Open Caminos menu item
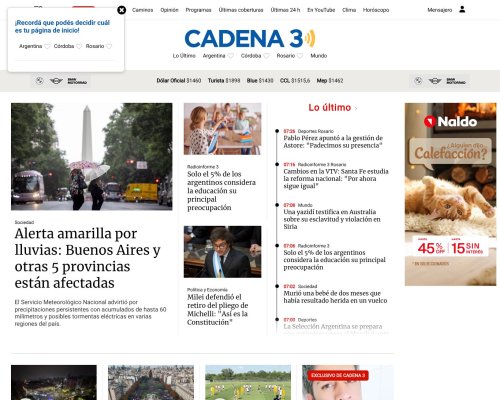500x400 pixels. point(142,10)
